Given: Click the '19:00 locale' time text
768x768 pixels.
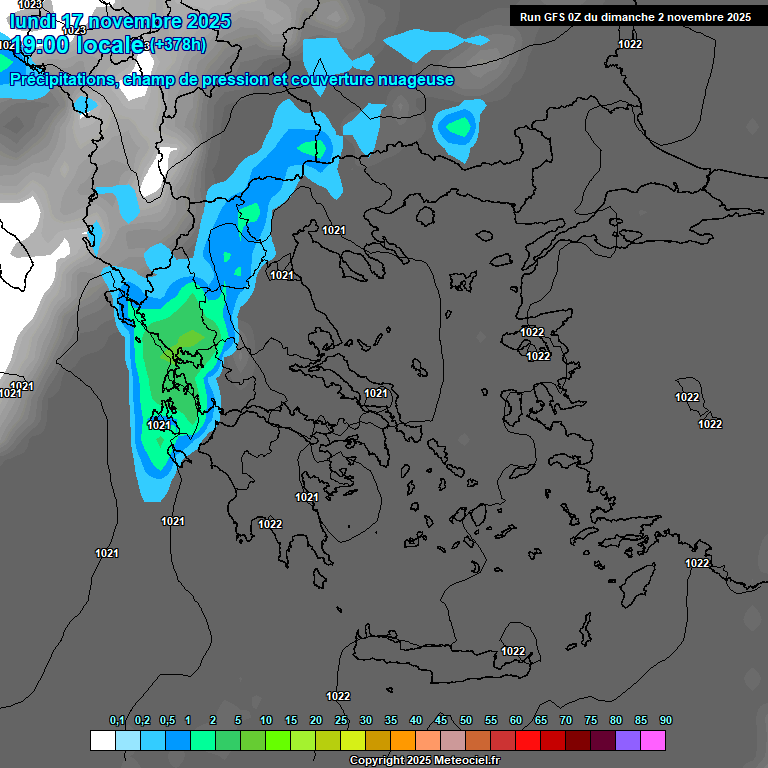Looking at the screenshot, I should coord(75,44).
